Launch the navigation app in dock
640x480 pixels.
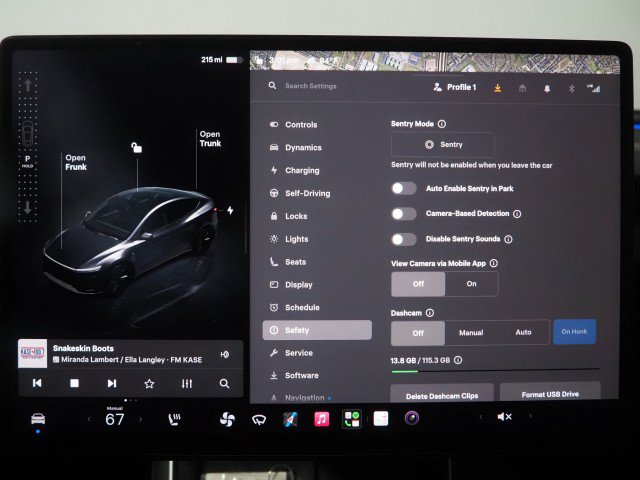290,419
